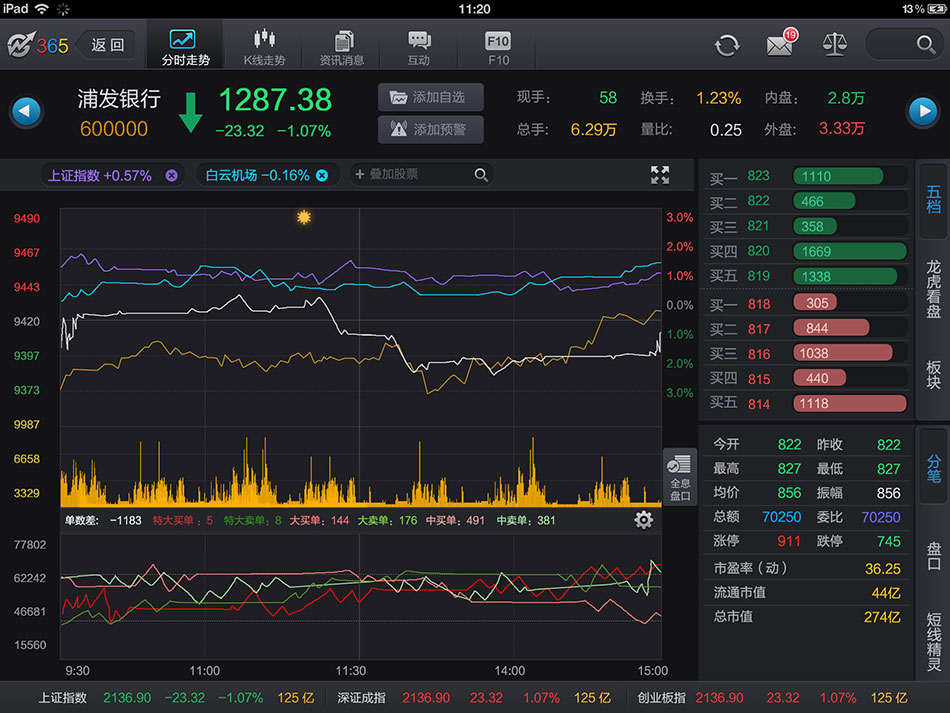Switch to the 分时走势 tab
Screen dimensions: 950x713
pos(185,46)
